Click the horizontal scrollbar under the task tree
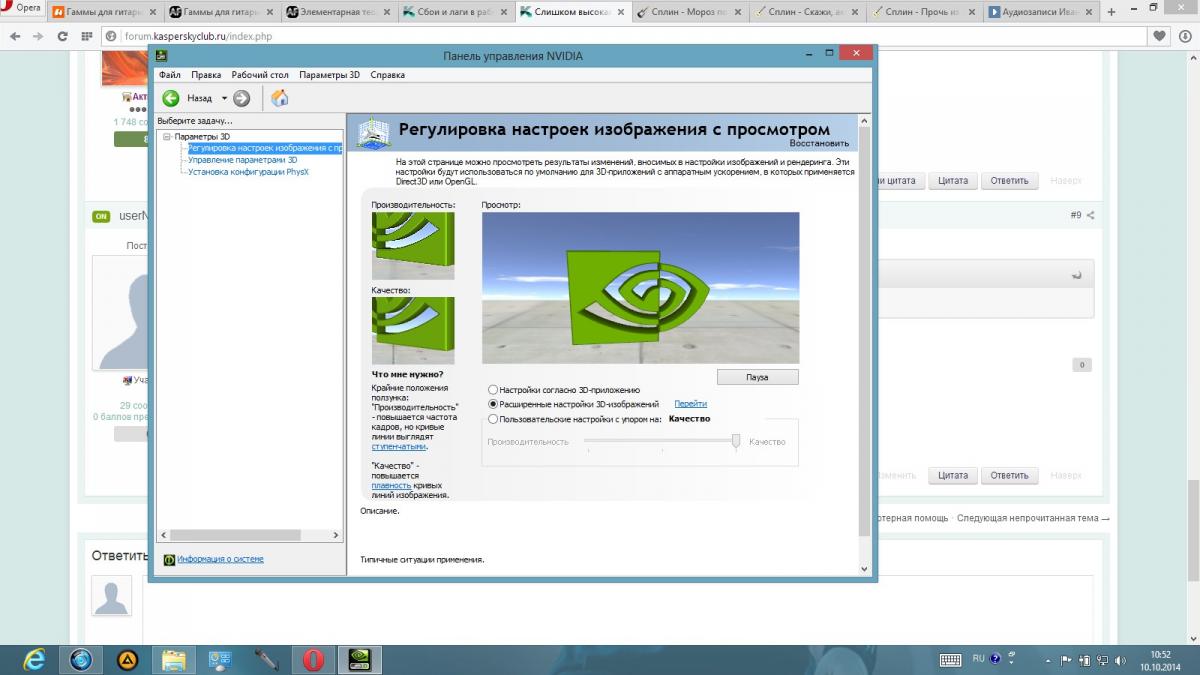 click(235, 535)
